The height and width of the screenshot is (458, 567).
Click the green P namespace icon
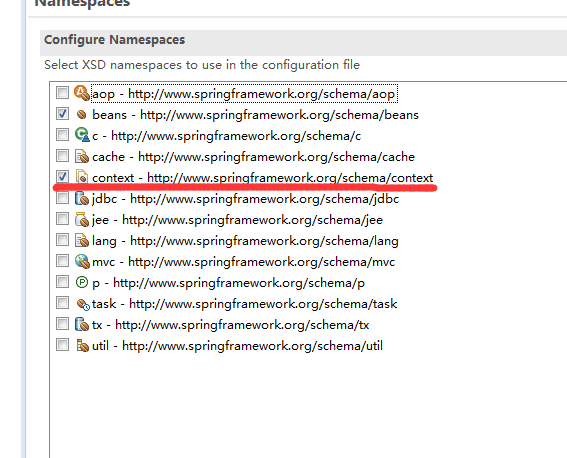tap(82, 282)
